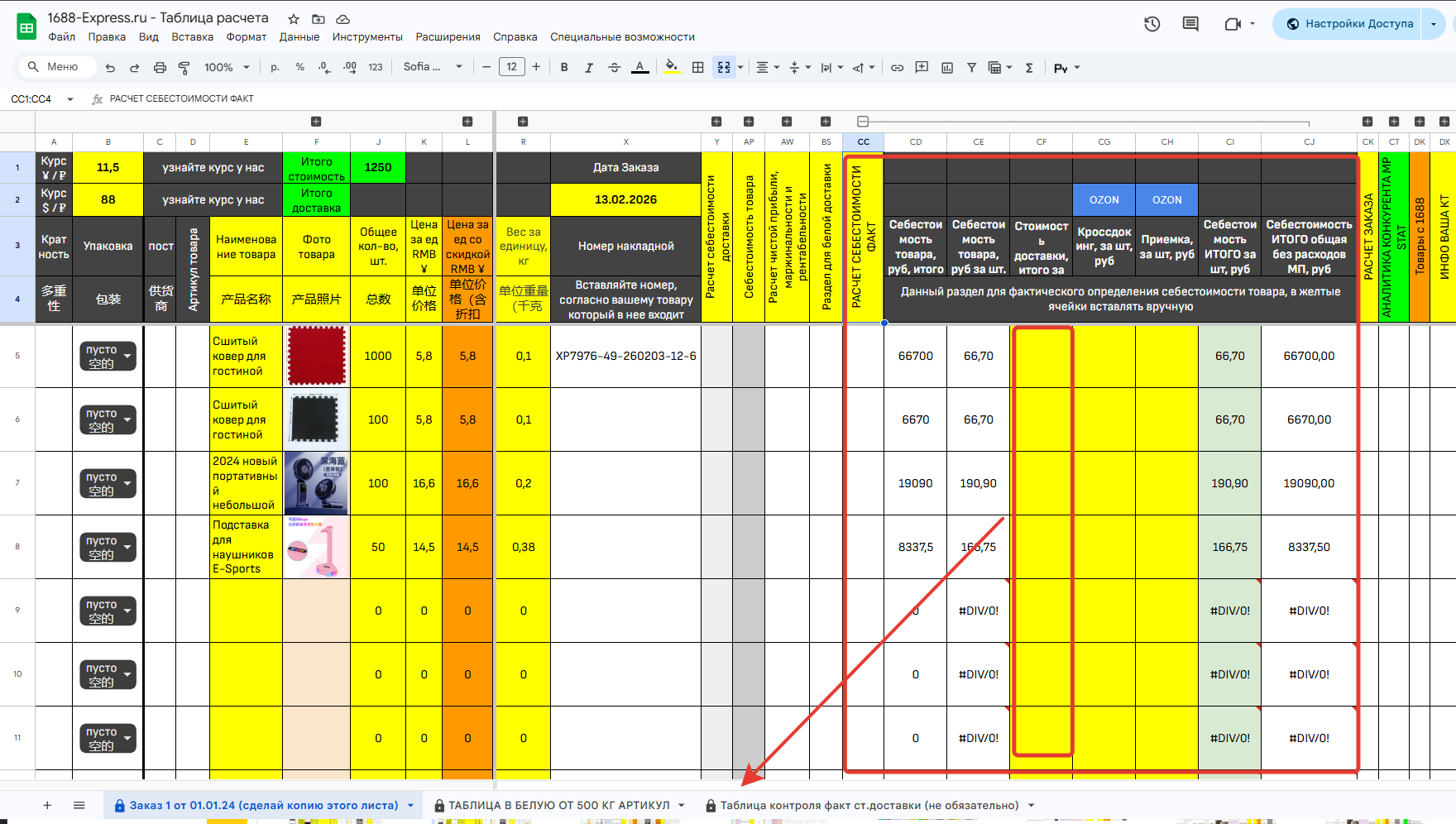
Task: Open the 100% zoom dropdown
Action: (227, 68)
